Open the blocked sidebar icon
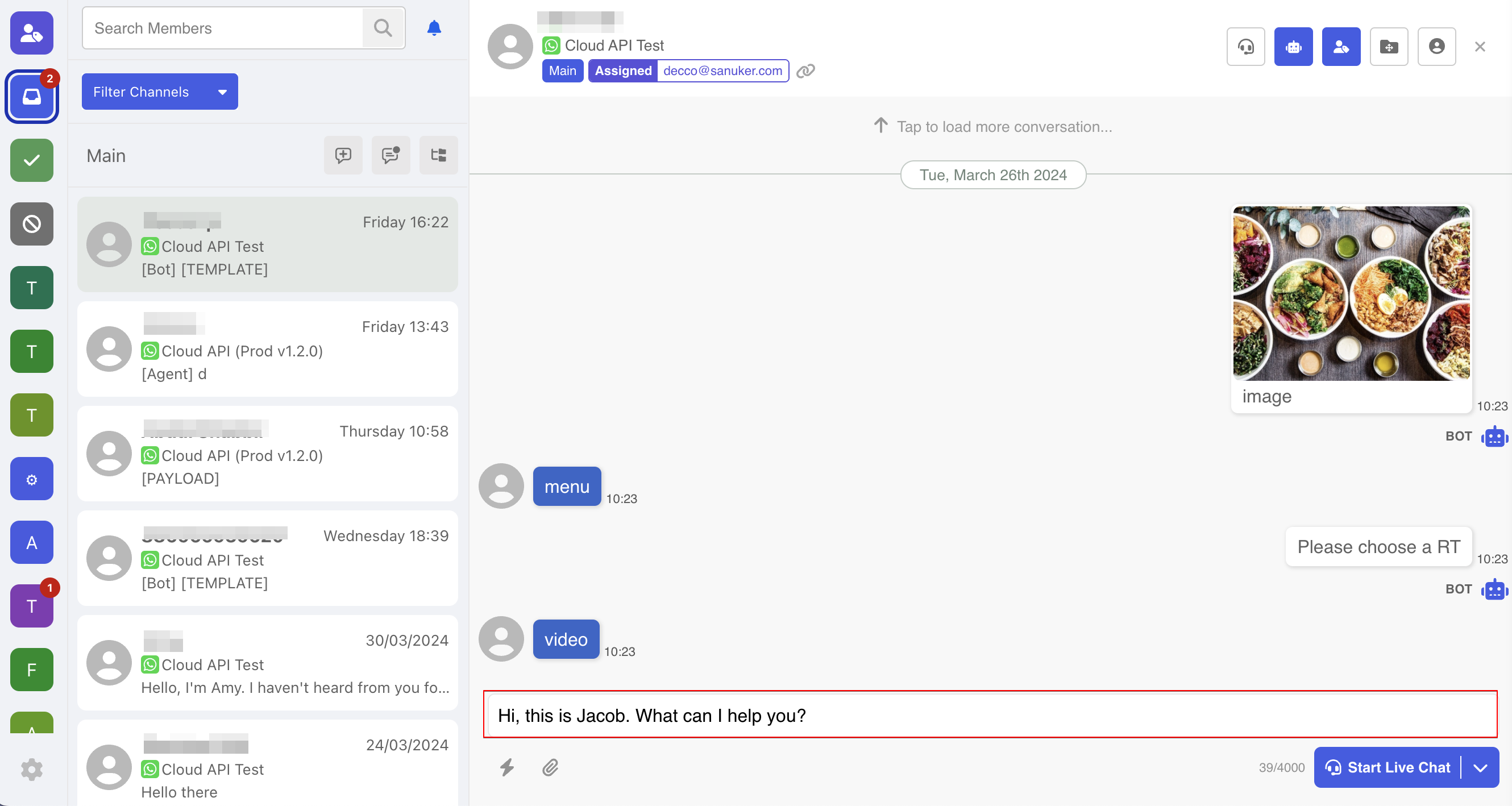 [32, 223]
